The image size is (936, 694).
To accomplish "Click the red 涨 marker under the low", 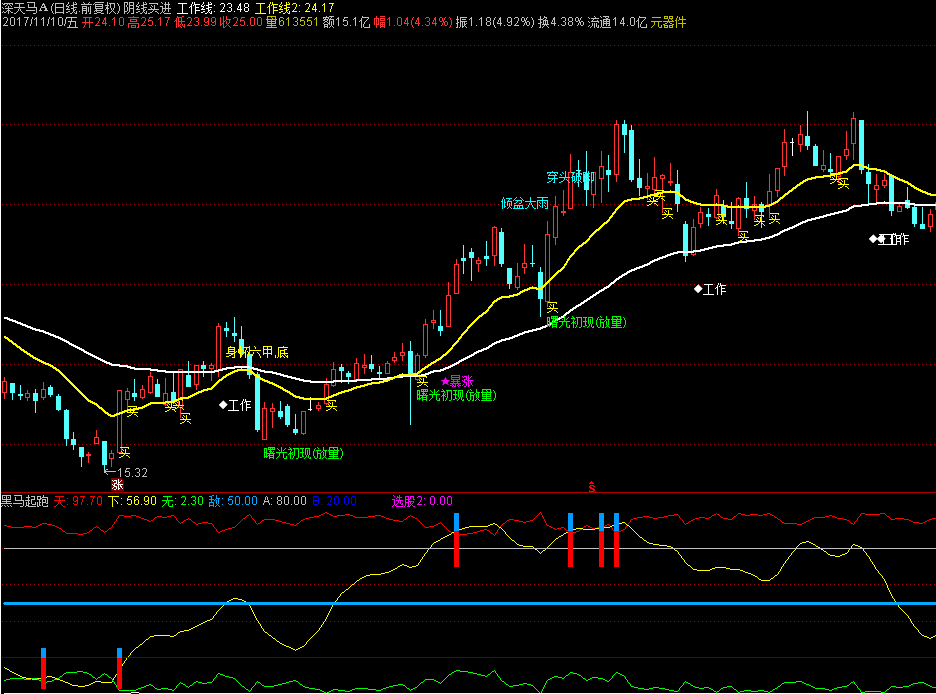I will point(117,485).
